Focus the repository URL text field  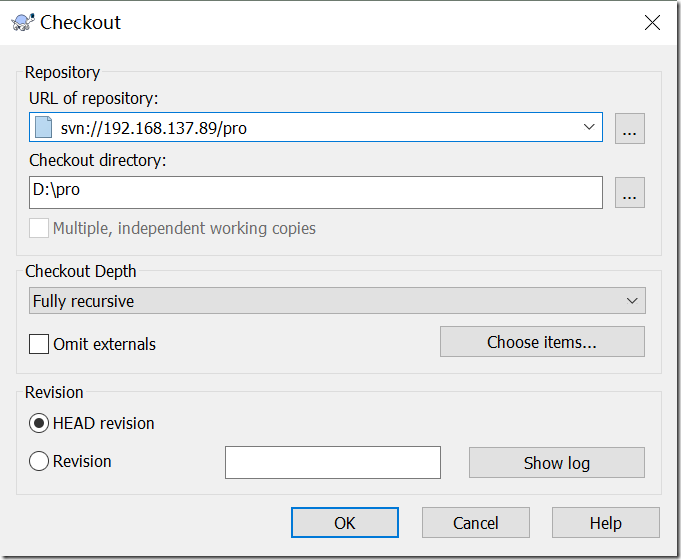(x=316, y=127)
